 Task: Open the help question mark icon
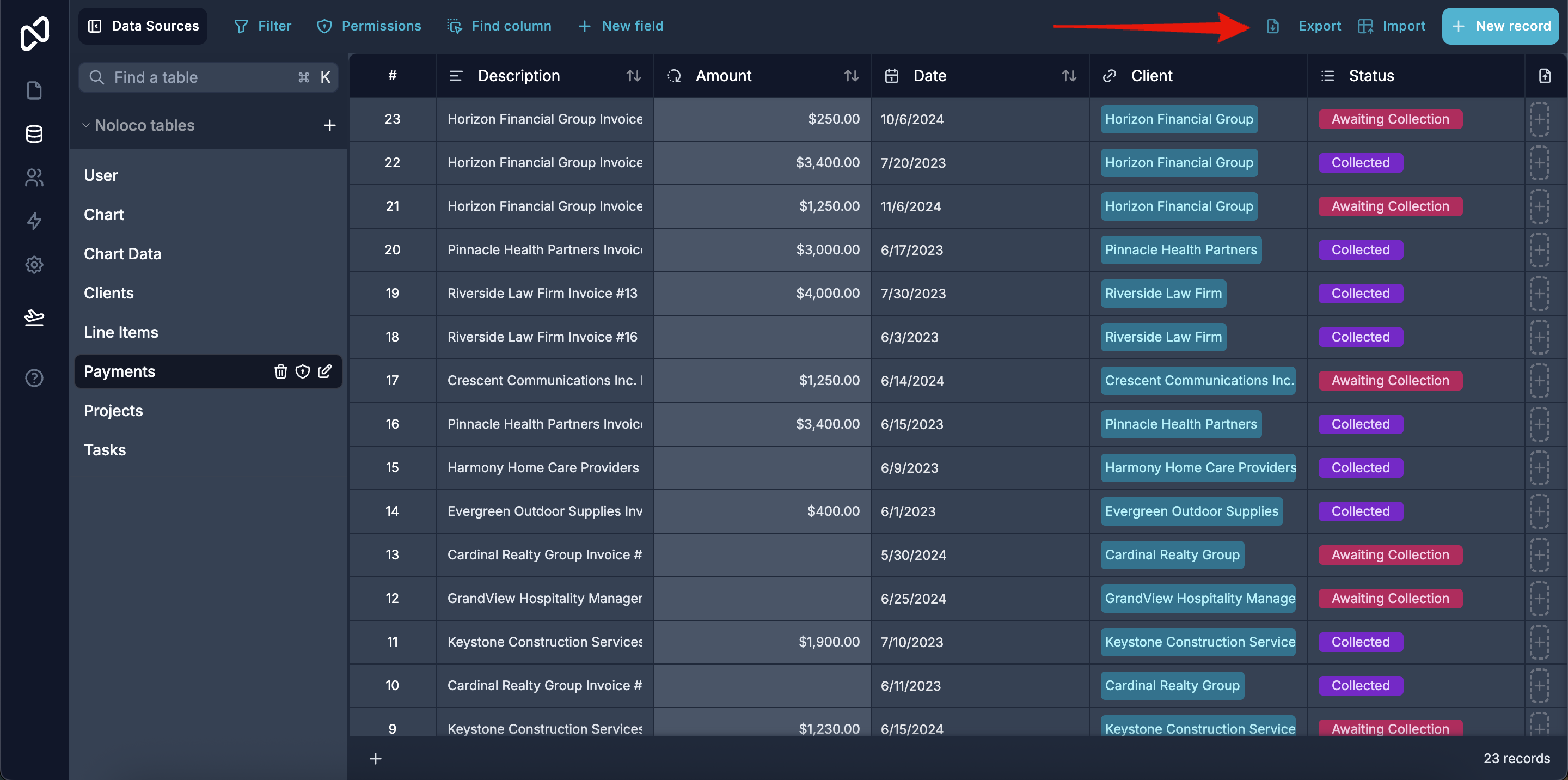[x=34, y=378]
